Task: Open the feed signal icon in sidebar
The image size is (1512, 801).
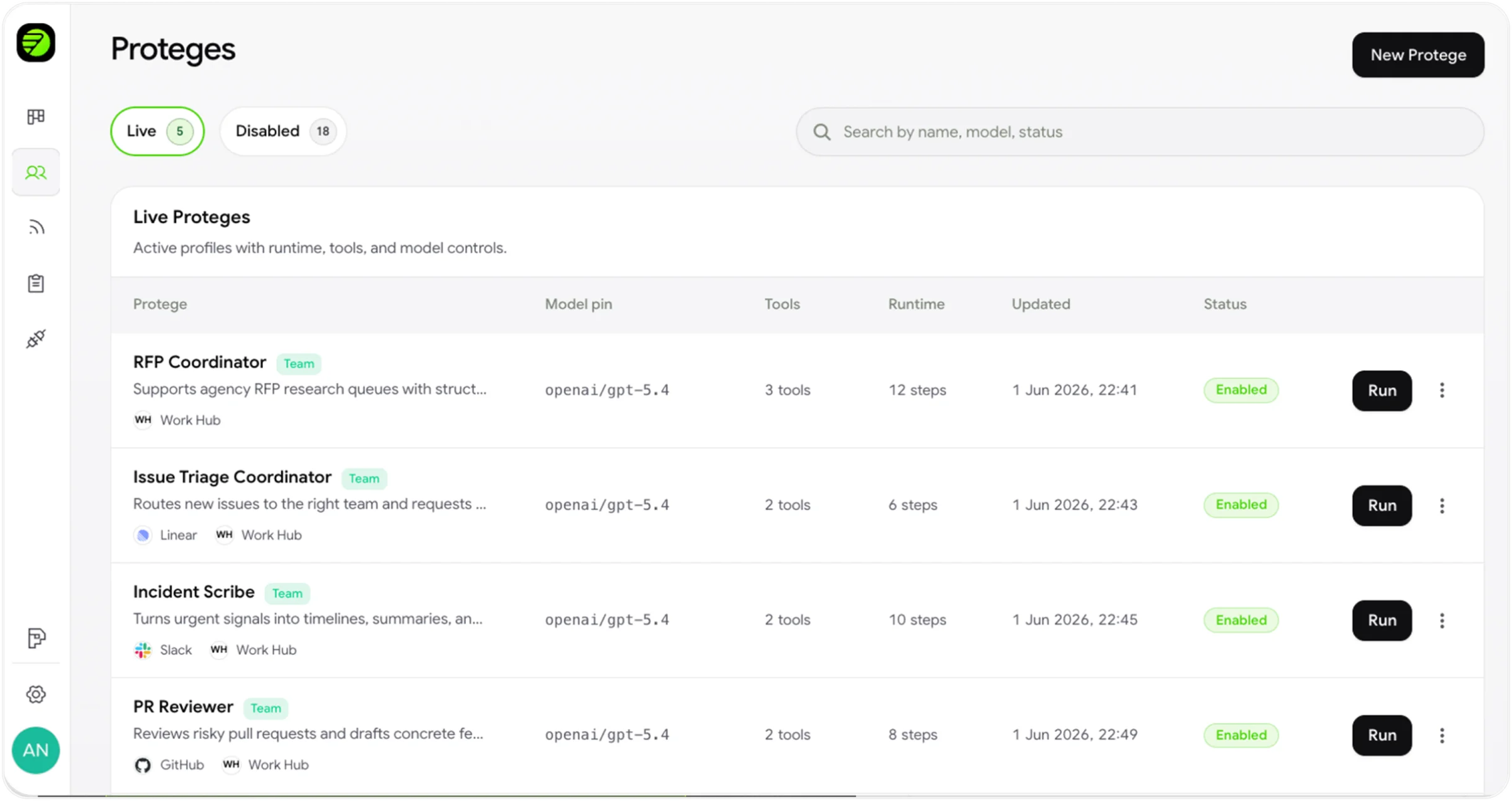Action: click(36, 227)
